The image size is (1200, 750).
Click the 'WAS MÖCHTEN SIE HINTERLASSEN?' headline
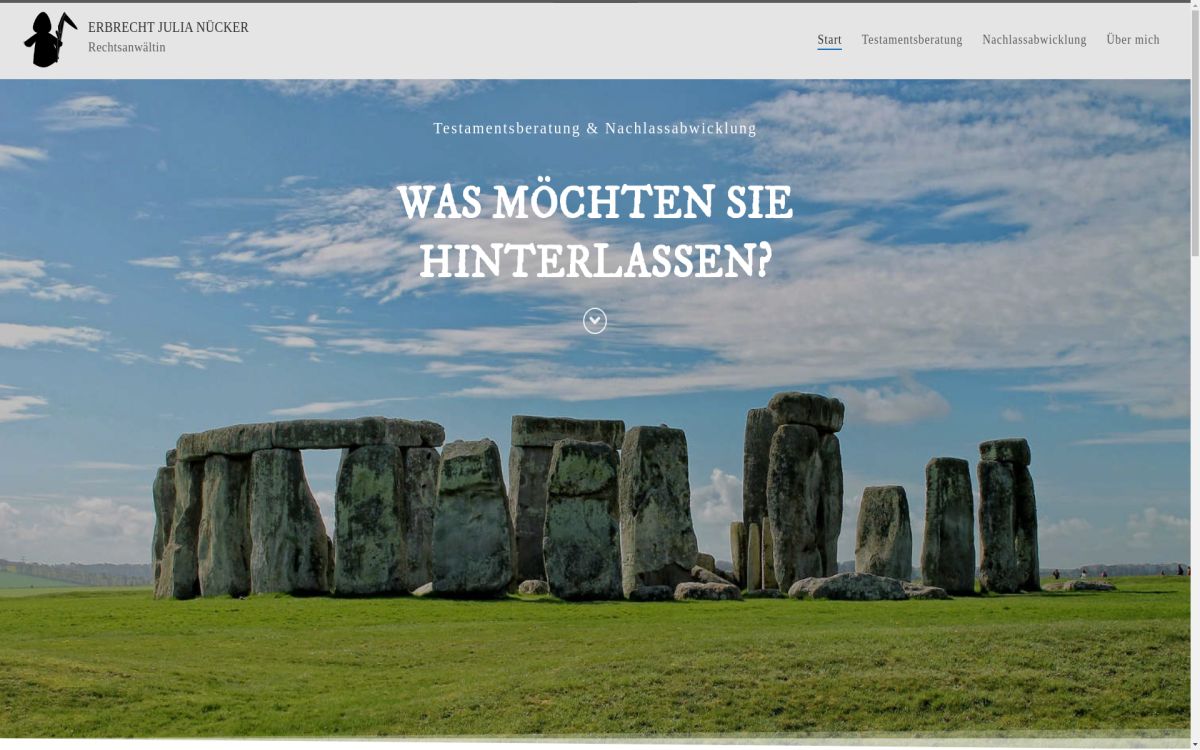[x=596, y=232]
